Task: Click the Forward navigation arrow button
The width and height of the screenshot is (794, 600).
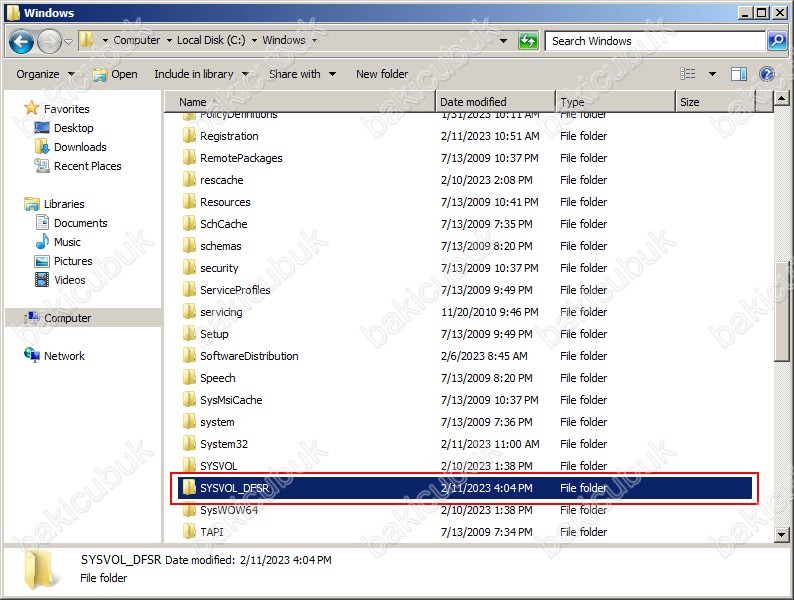Action: coord(49,41)
